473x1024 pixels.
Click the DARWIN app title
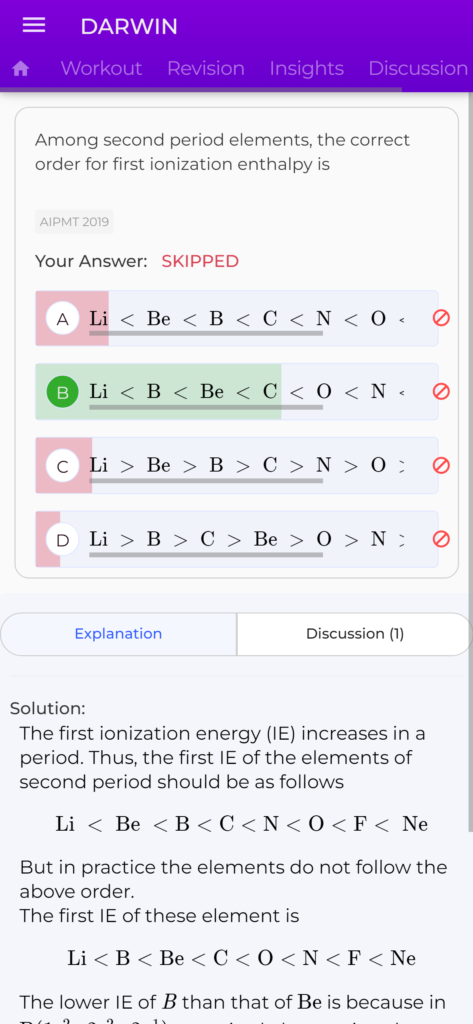point(129,27)
